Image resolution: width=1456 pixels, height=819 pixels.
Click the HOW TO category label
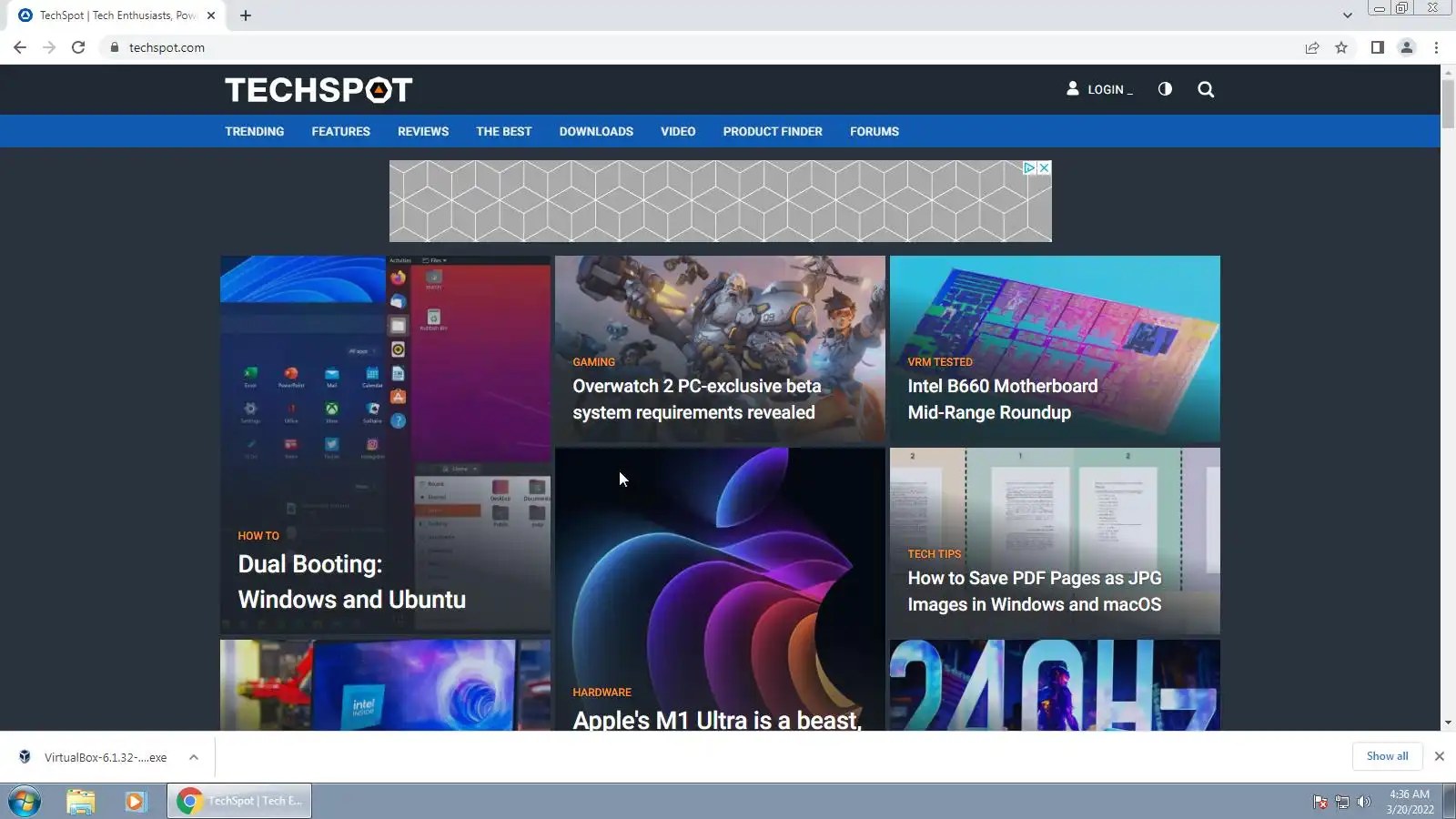[258, 536]
